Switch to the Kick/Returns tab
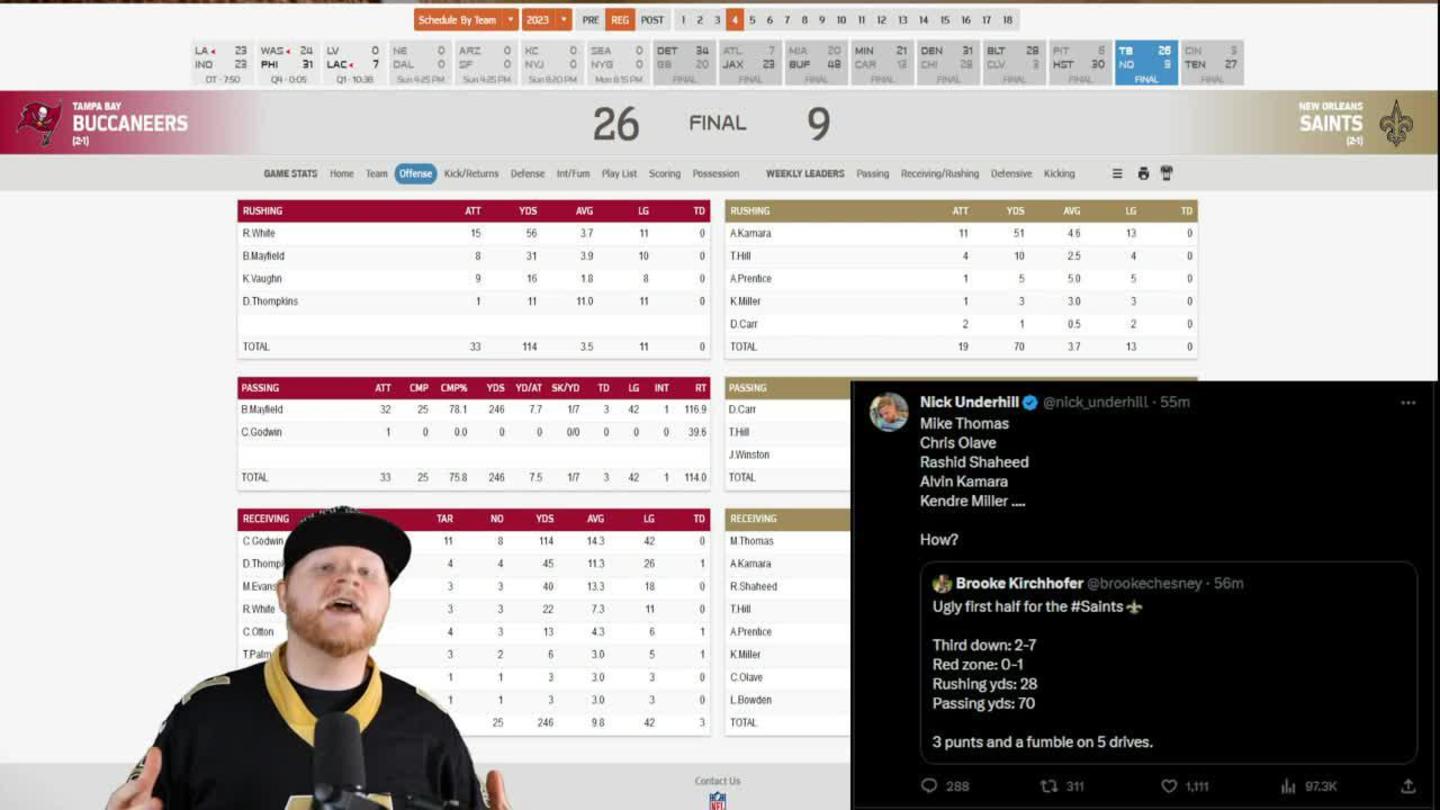This screenshot has width=1440, height=810. click(471, 174)
